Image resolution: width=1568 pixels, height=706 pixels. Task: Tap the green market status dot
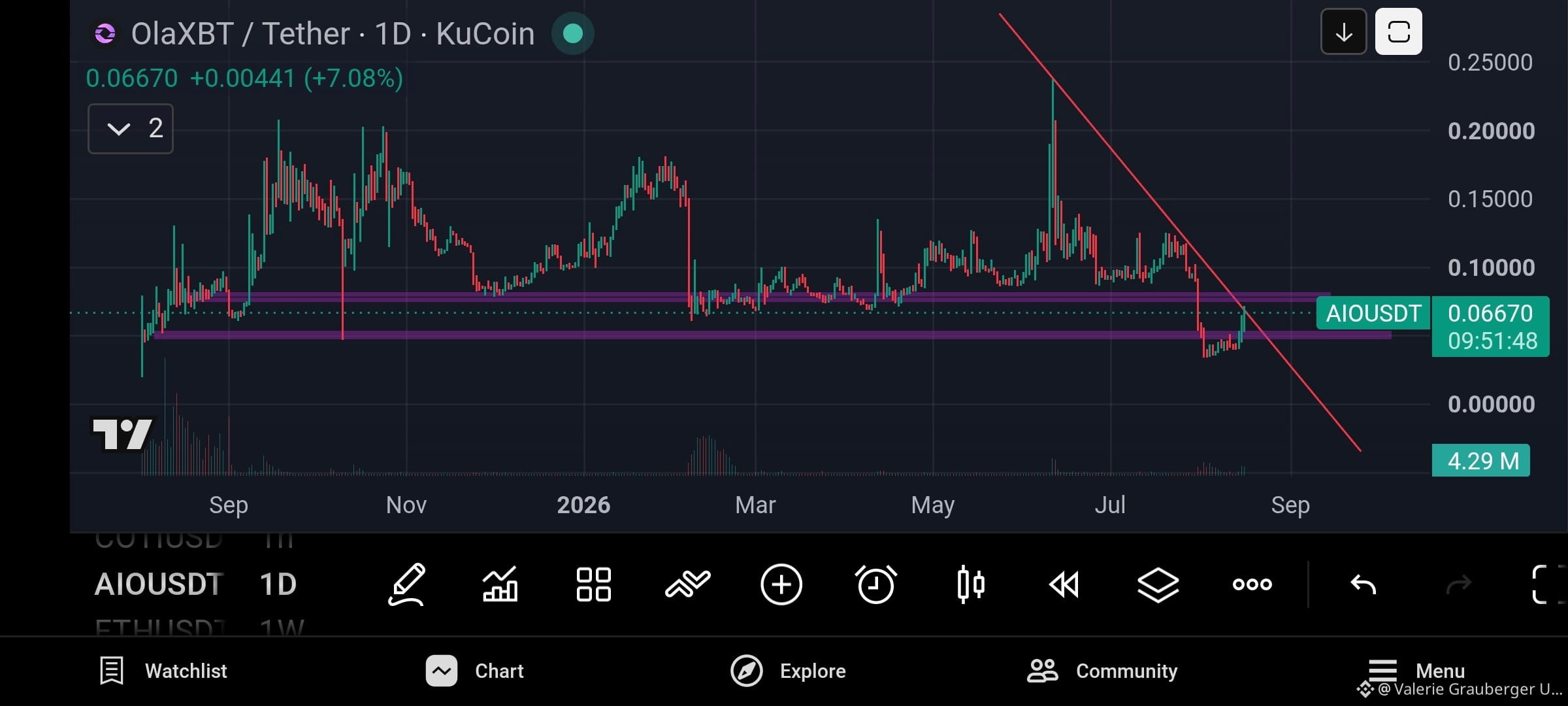(x=572, y=33)
